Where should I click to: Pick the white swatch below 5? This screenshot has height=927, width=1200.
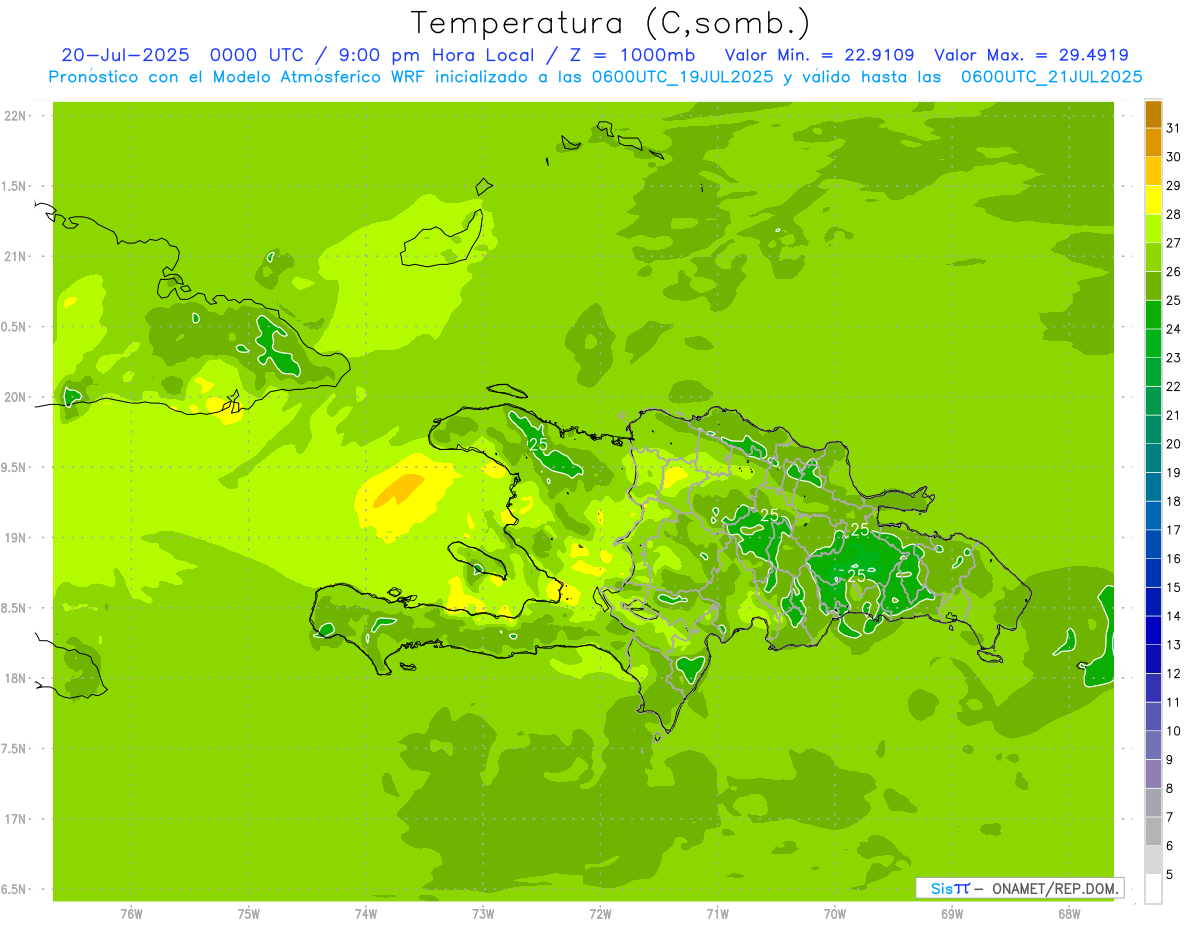point(1153,889)
